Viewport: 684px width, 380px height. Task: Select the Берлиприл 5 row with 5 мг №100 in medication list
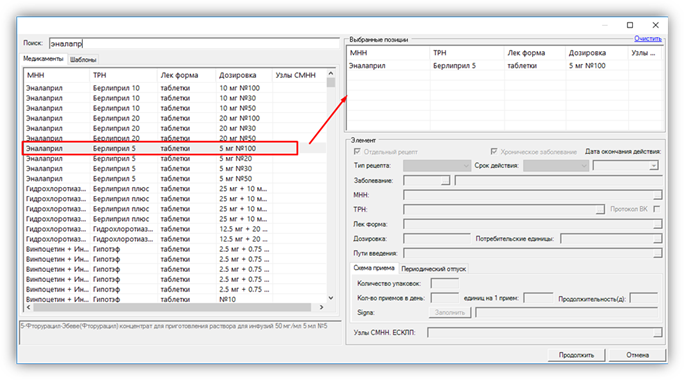pos(175,148)
